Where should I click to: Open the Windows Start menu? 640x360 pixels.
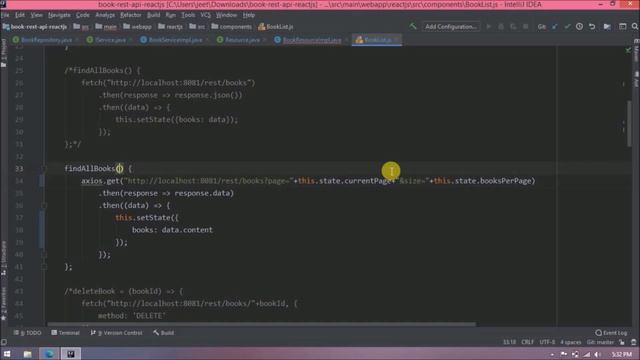coord(7,354)
